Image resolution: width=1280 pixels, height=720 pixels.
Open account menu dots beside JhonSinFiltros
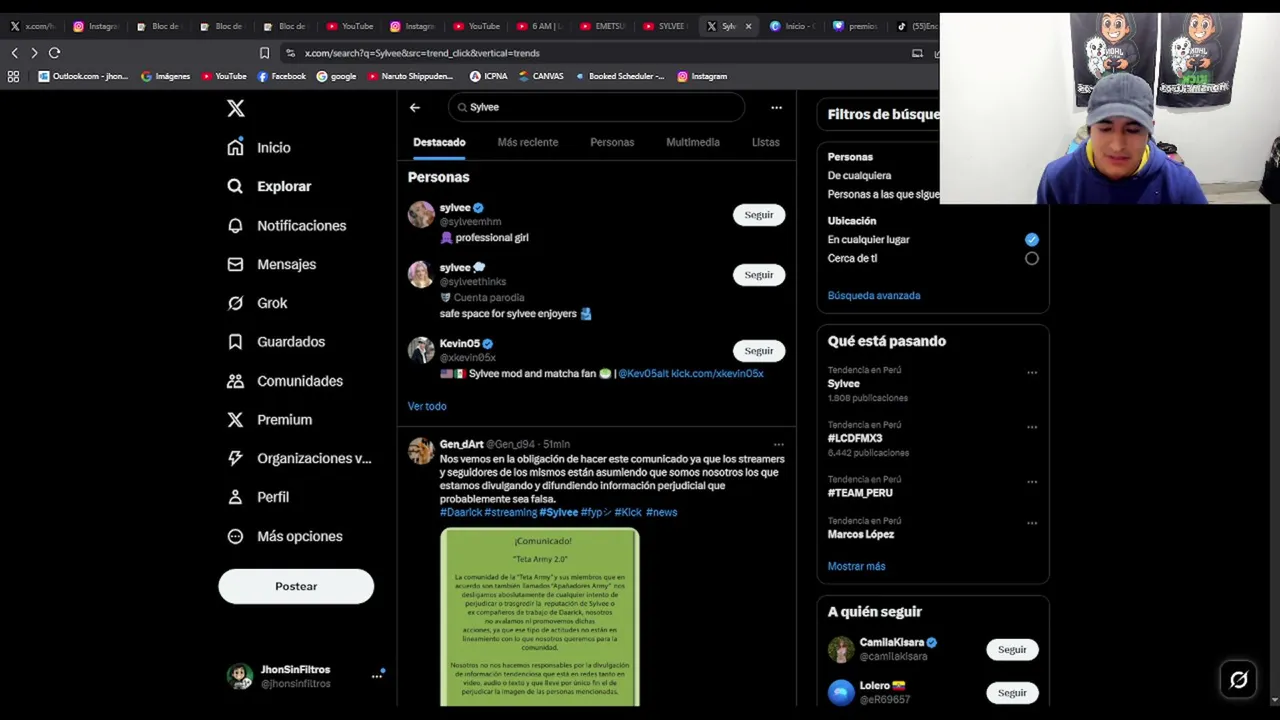[377, 676]
